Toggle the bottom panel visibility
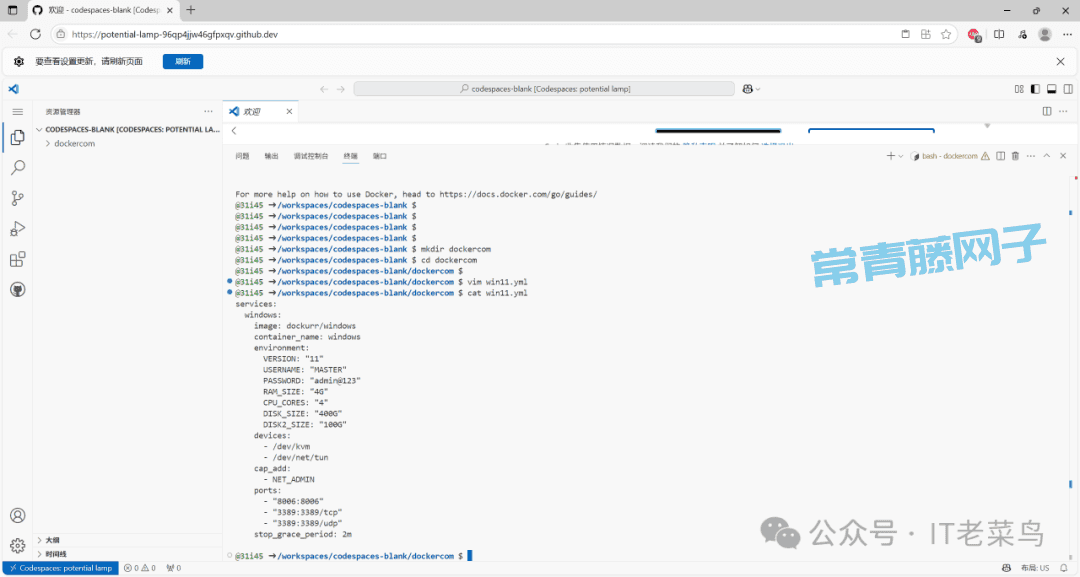The image size is (1080, 577). click(1052, 89)
